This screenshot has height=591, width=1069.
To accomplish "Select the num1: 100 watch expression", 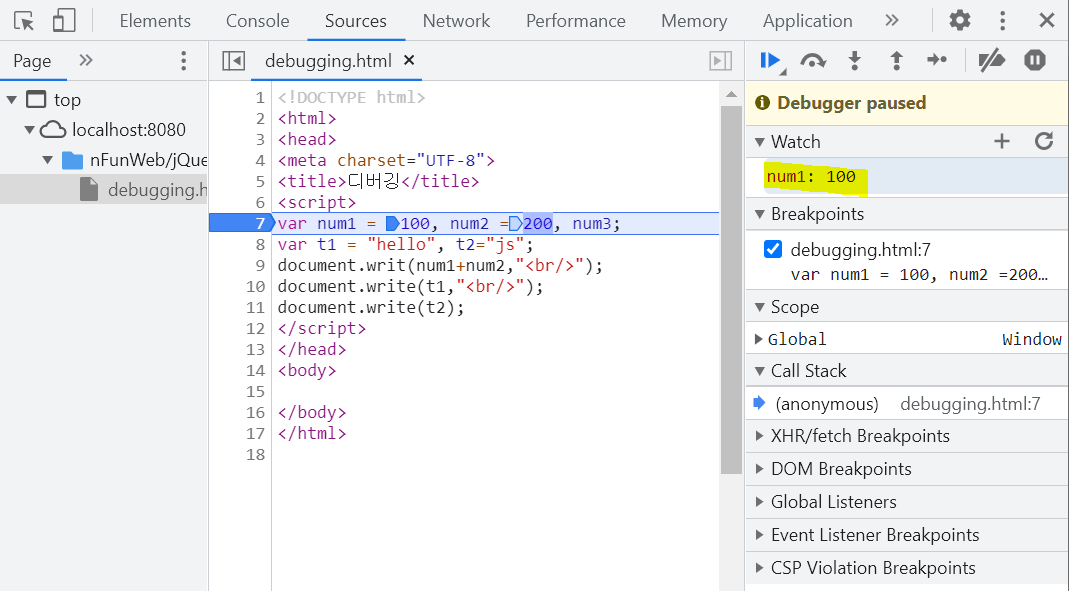I will 811,177.
